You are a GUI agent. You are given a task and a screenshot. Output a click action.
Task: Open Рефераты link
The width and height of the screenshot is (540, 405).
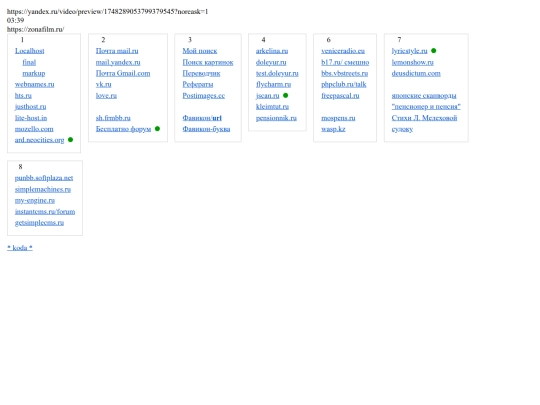[x=198, y=84]
